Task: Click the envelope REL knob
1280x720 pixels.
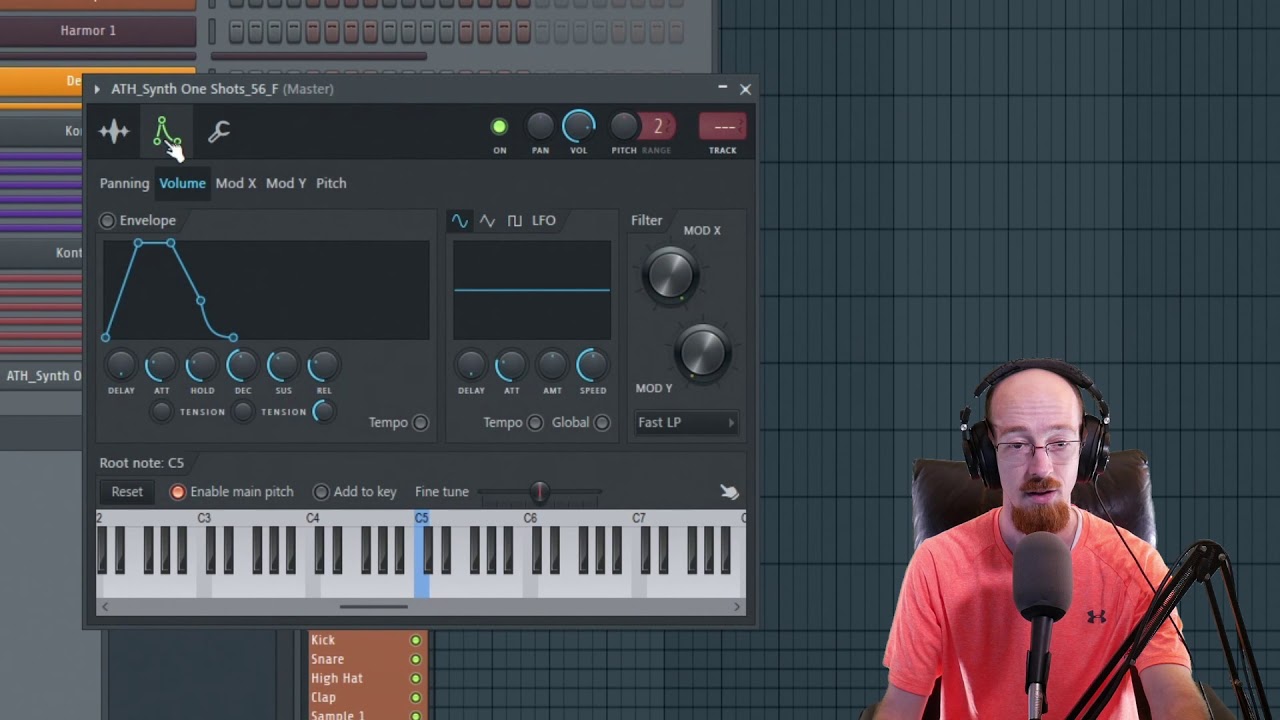Action: click(x=324, y=366)
